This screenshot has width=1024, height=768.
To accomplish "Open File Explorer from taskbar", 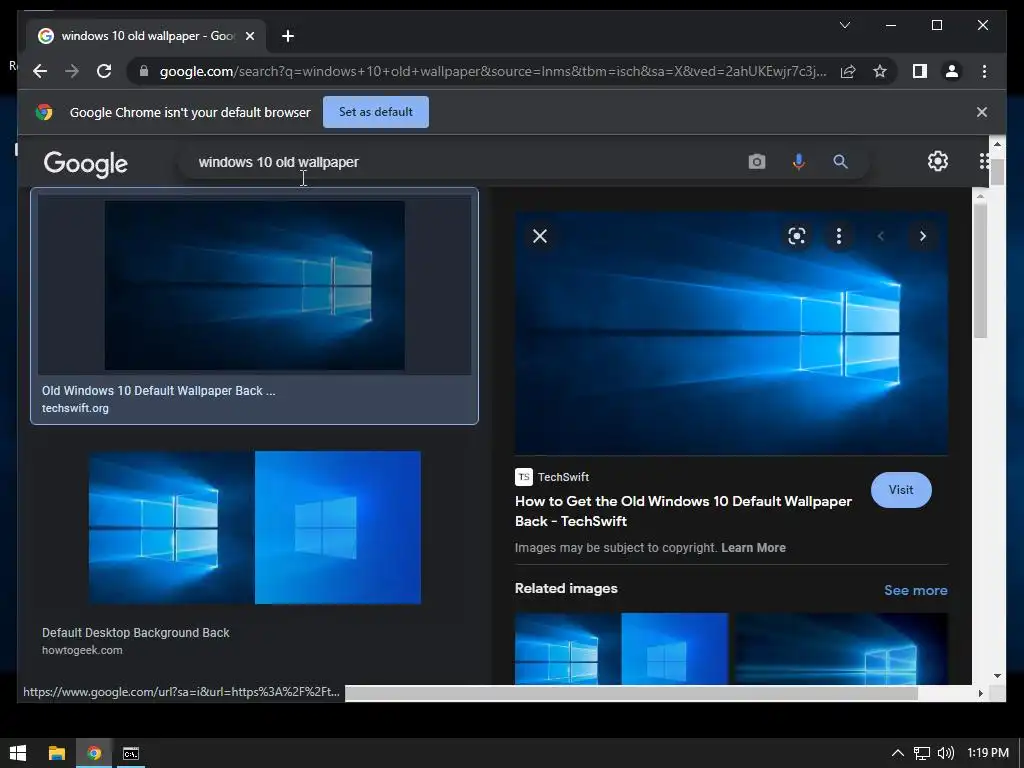I will (x=57, y=753).
